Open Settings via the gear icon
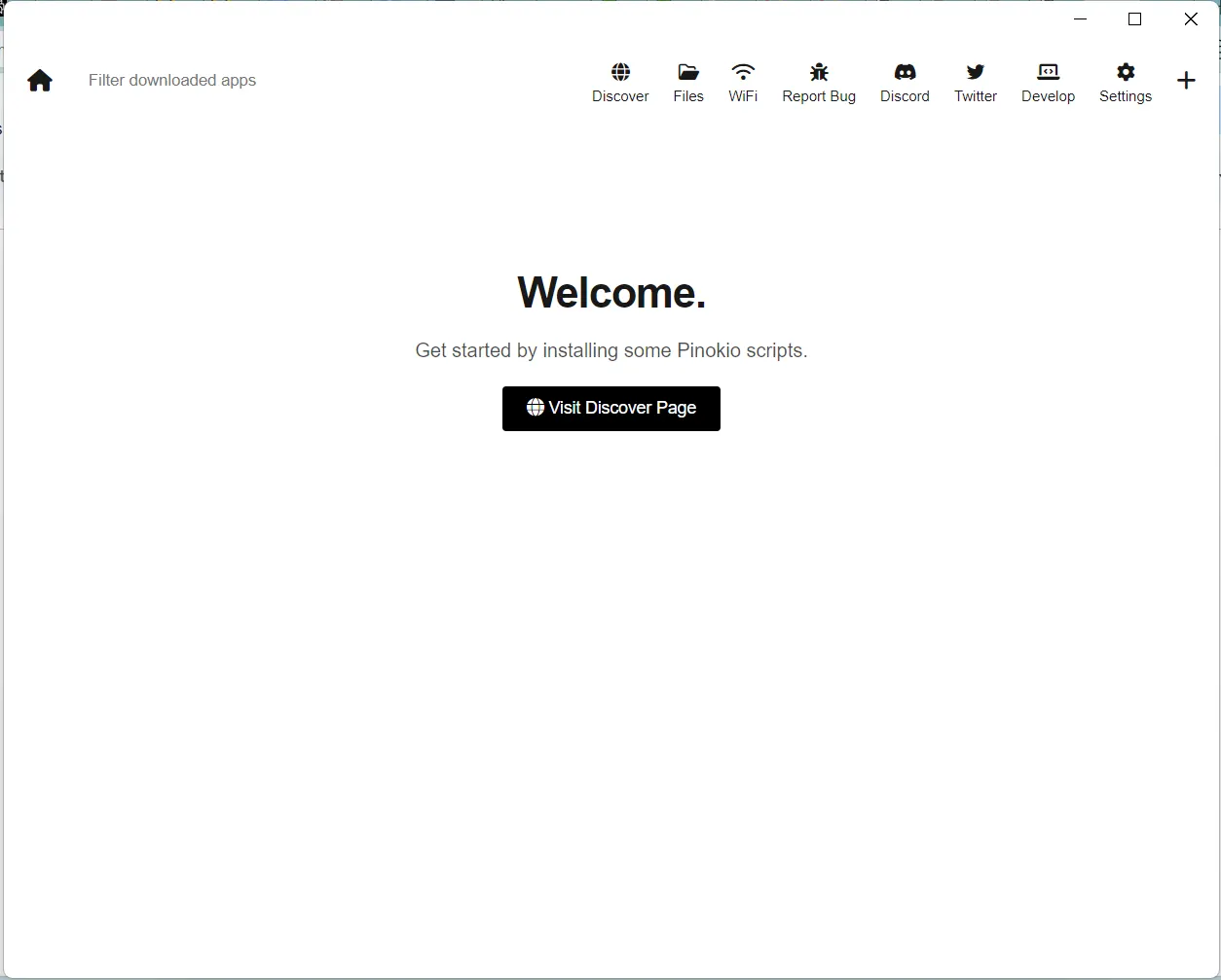Image resolution: width=1221 pixels, height=980 pixels. coord(1126,72)
